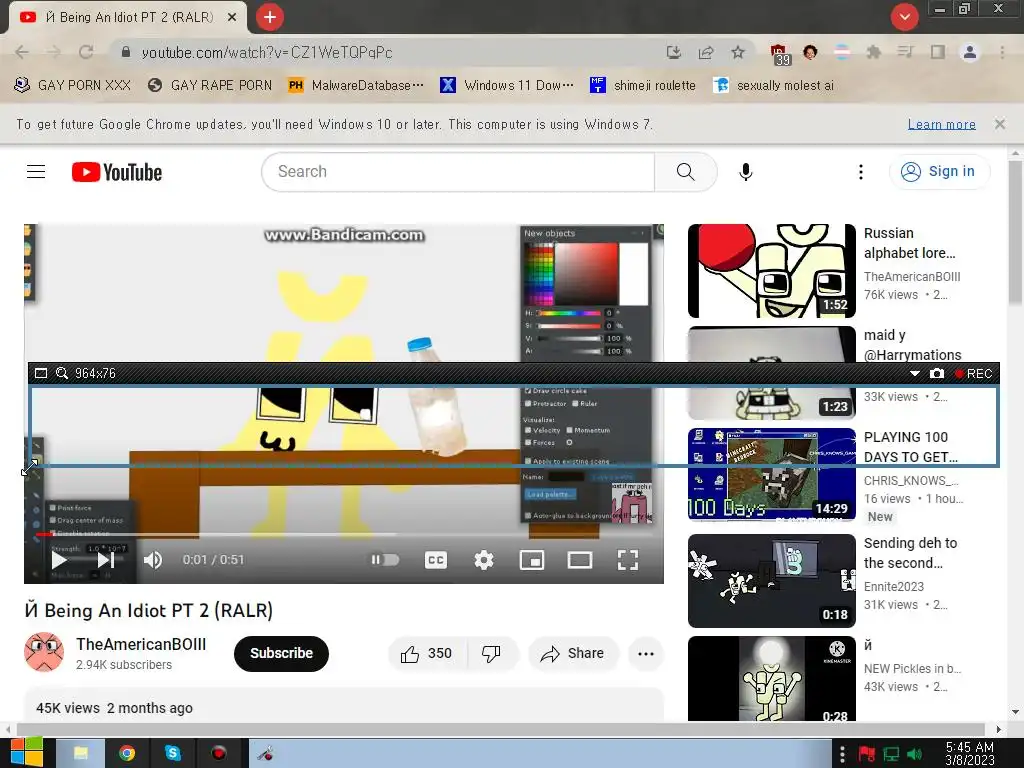Like the video with 350 likes
This screenshot has height=768, width=1024.
pos(427,654)
